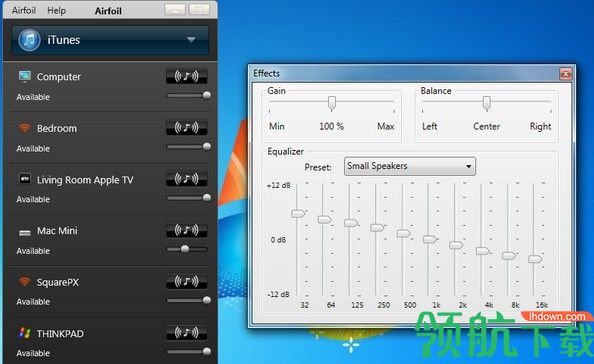Click the Gain slider thumb
The height and width of the screenshot is (364, 594).
pos(332,103)
